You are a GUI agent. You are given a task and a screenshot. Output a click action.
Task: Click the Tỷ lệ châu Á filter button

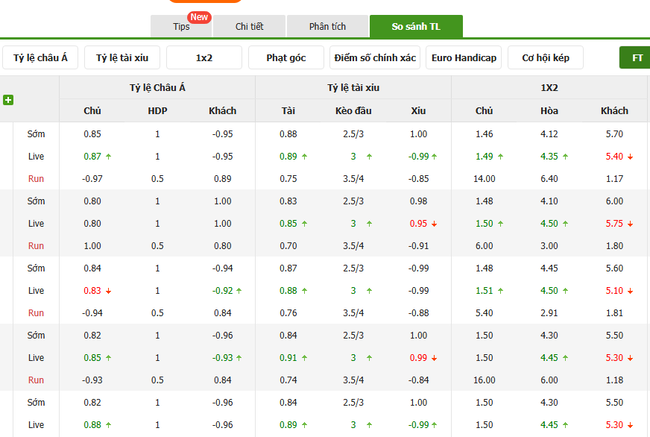41,58
